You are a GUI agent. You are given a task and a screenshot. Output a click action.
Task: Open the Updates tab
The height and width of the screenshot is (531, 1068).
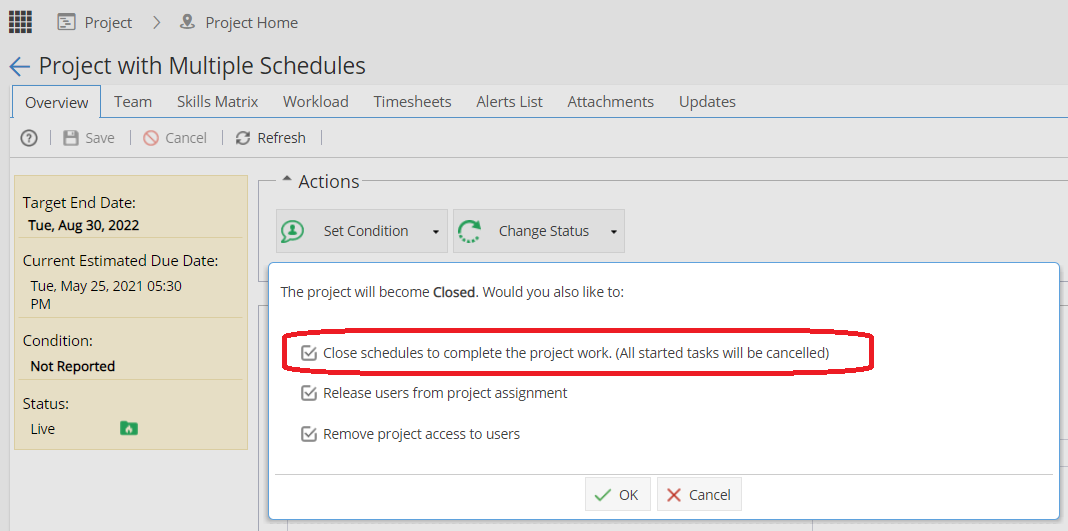[x=707, y=102]
